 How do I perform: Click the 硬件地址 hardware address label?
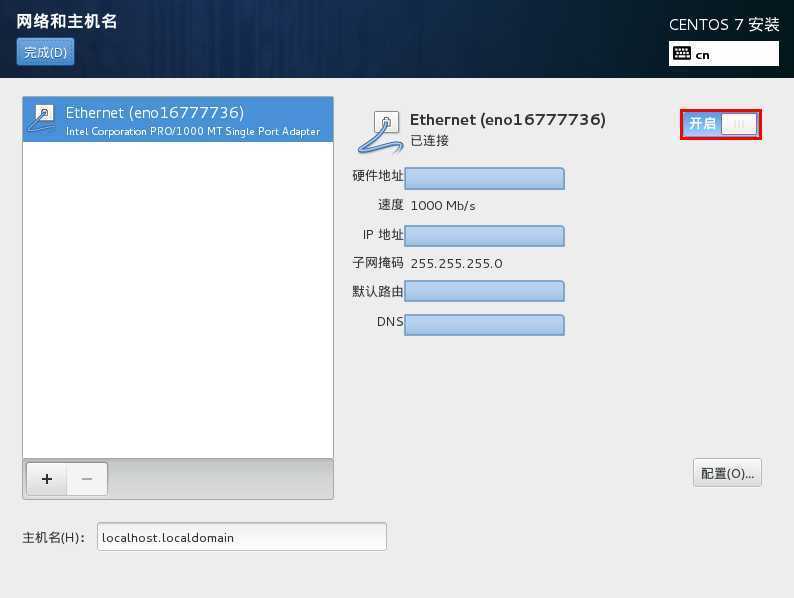coord(378,176)
